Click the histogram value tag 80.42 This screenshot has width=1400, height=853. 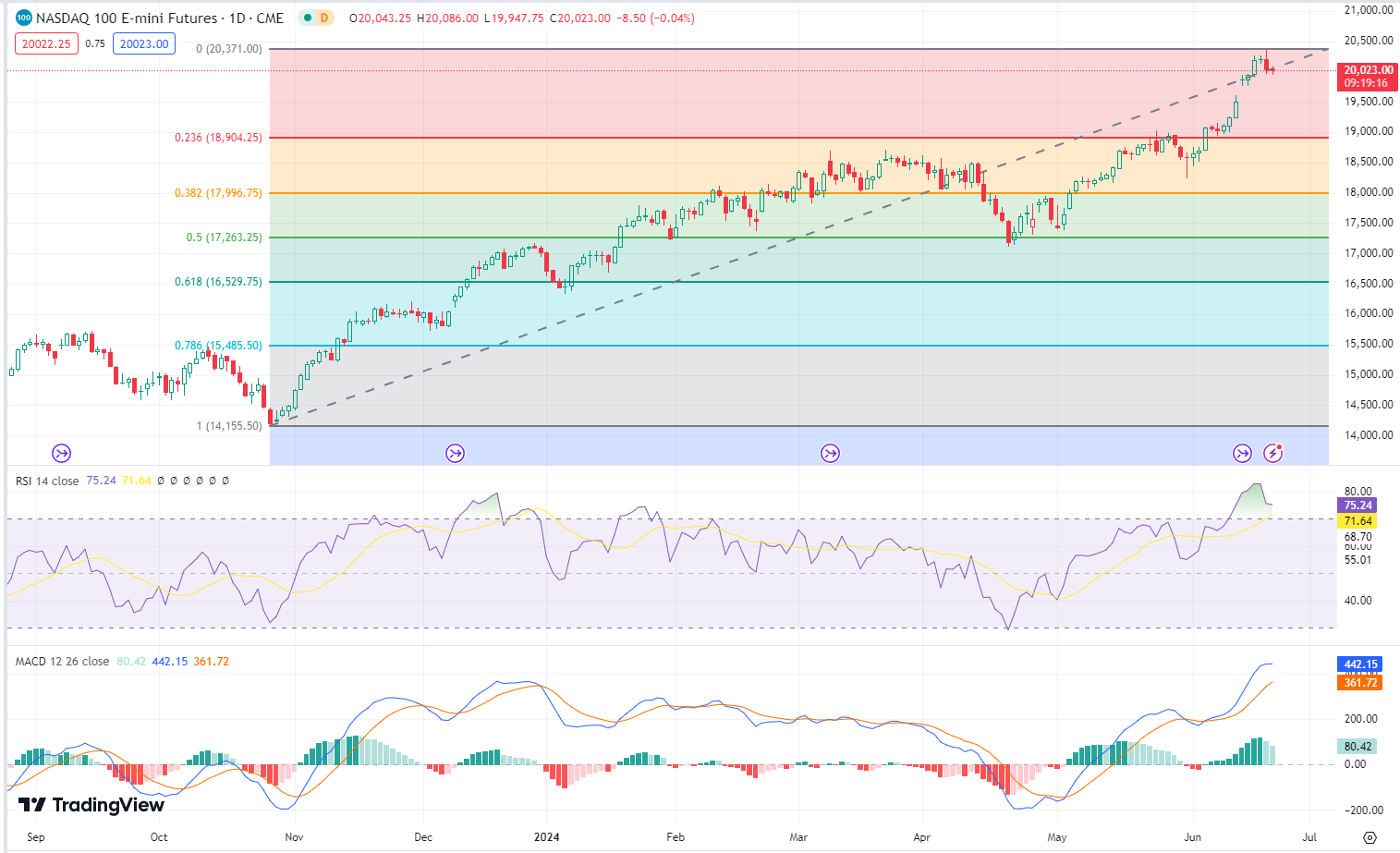coord(1357,747)
